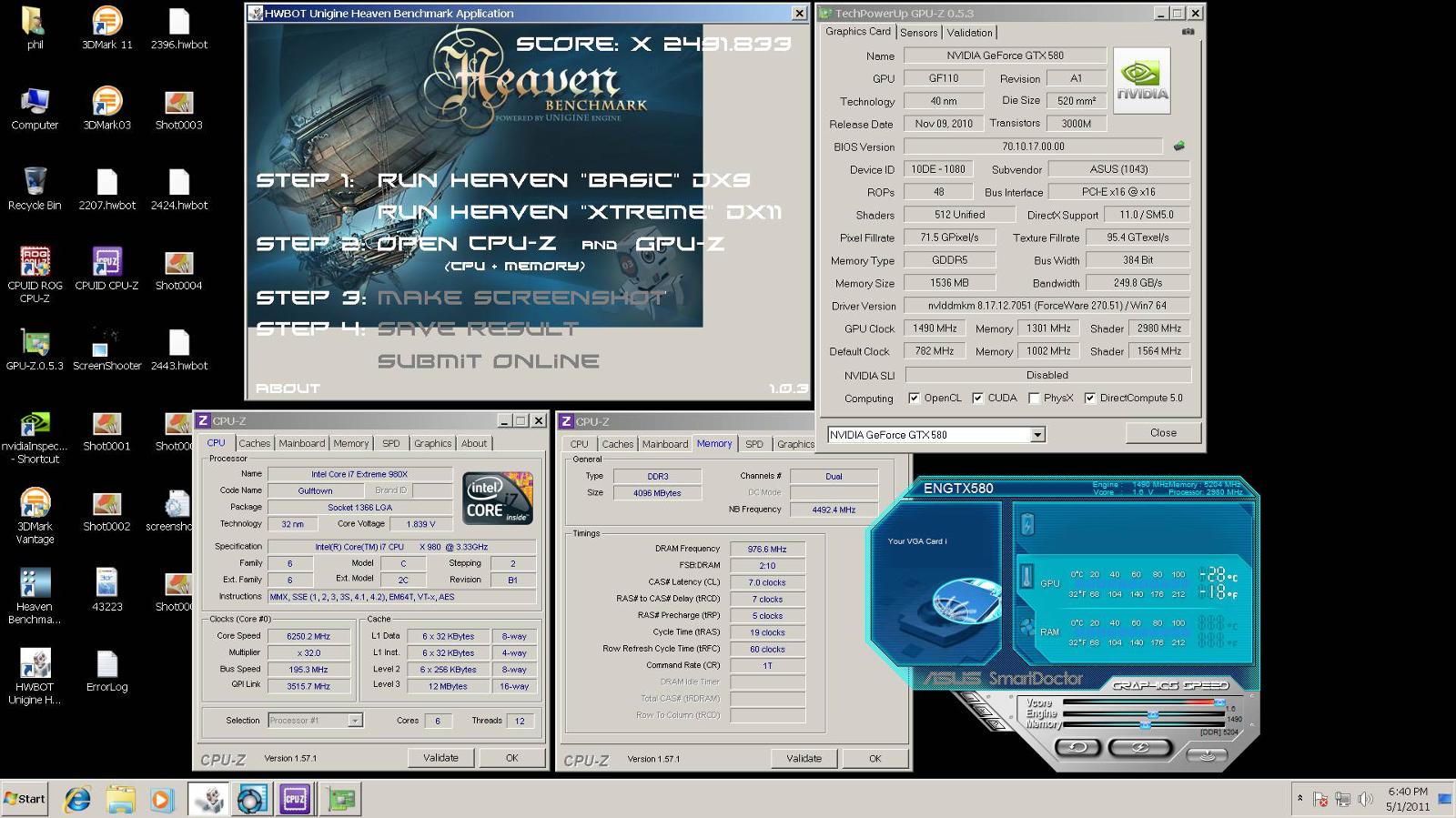Launch the Heaven Benchmark desktop icon
The image size is (1456, 818).
pos(35,596)
